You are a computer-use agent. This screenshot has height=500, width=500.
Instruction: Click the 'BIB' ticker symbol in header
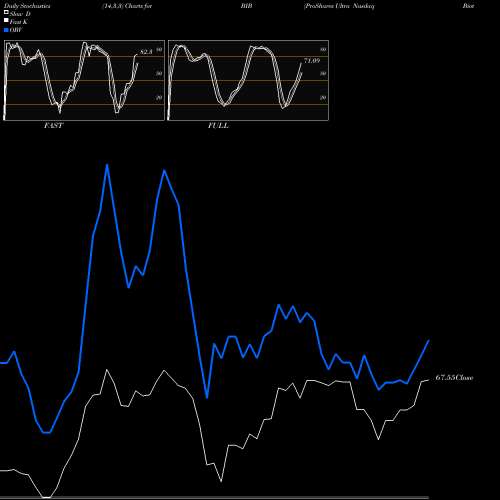(246, 6)
